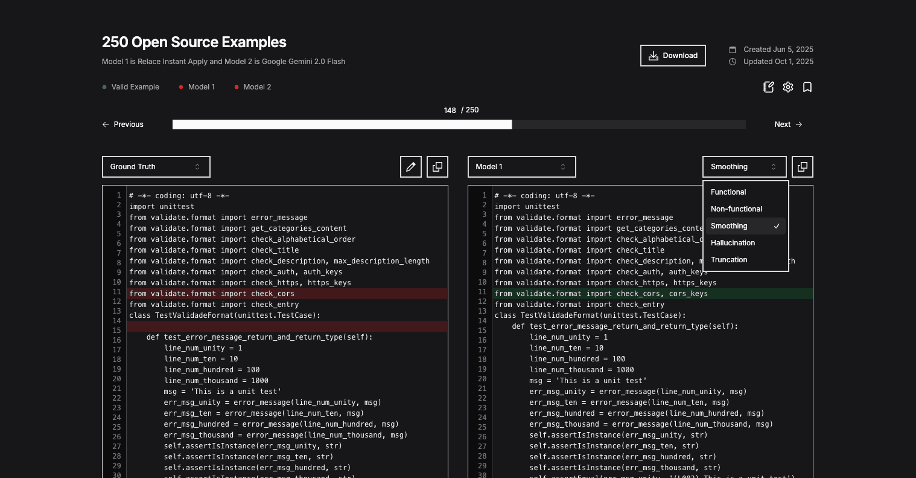This screenshot has width=916, height=478.
Task: Toggle the Model 1 status tag
Action: tap(197, 87)
